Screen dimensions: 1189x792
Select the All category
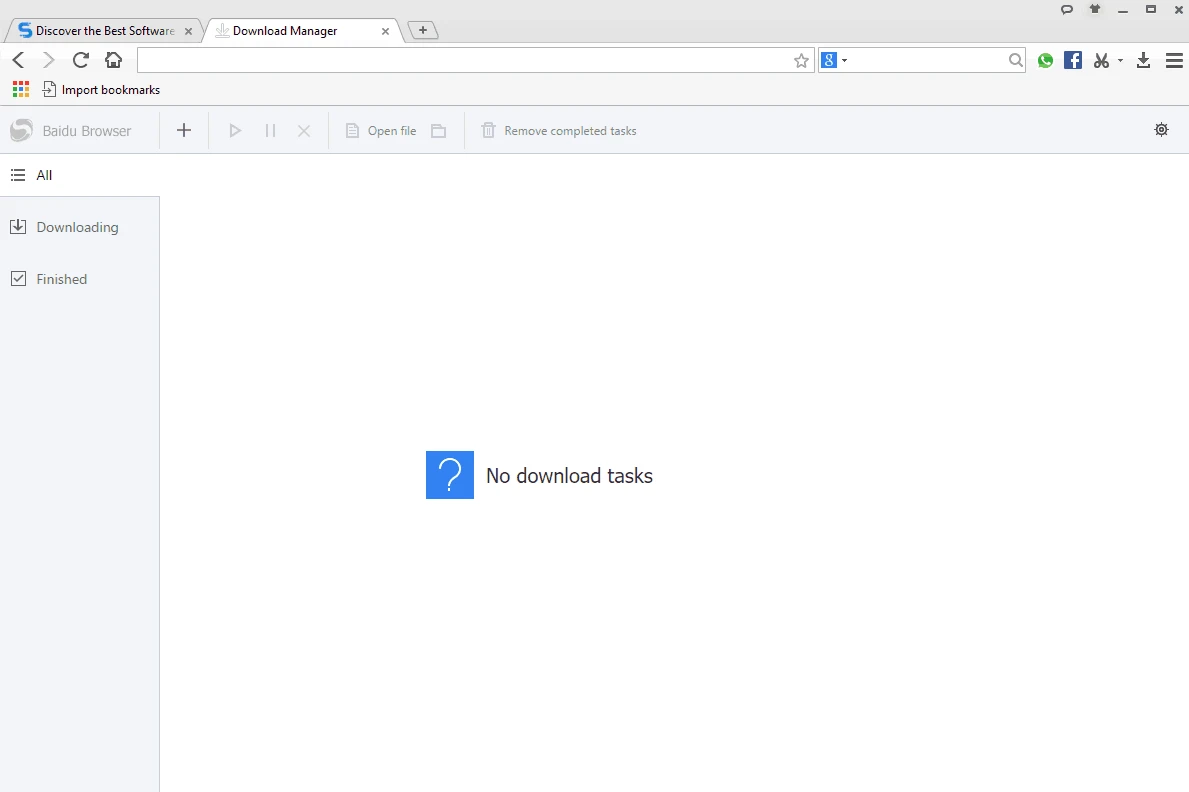pos(80,175)
